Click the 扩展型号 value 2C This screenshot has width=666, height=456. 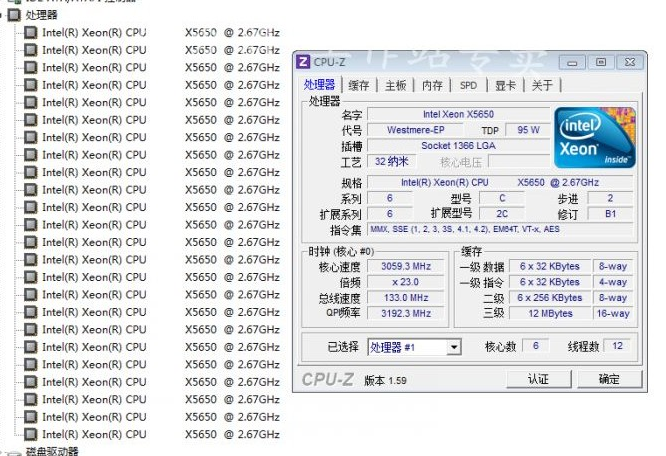pos(502,214)
